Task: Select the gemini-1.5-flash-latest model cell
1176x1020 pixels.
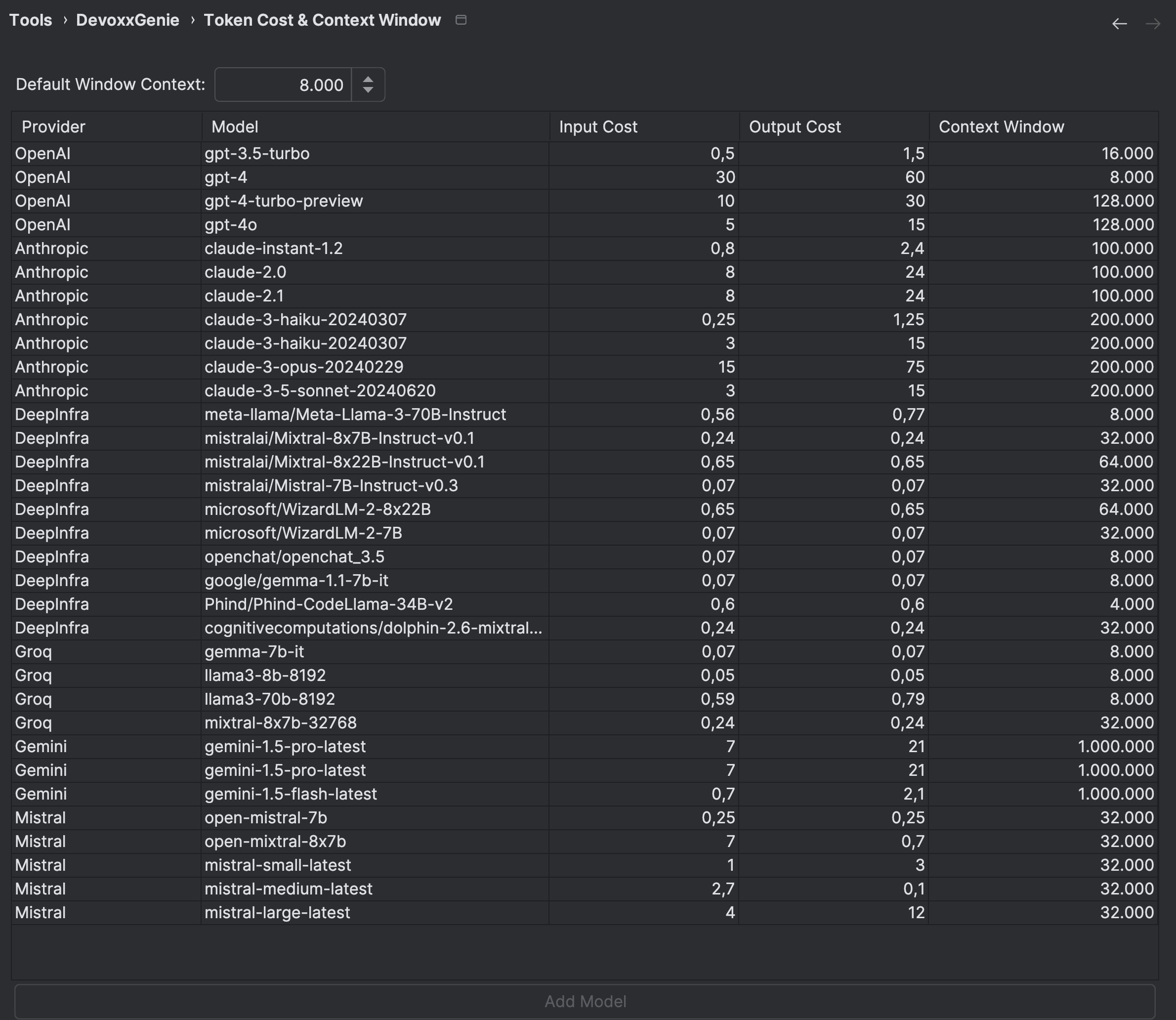Action: pos(291,794)
